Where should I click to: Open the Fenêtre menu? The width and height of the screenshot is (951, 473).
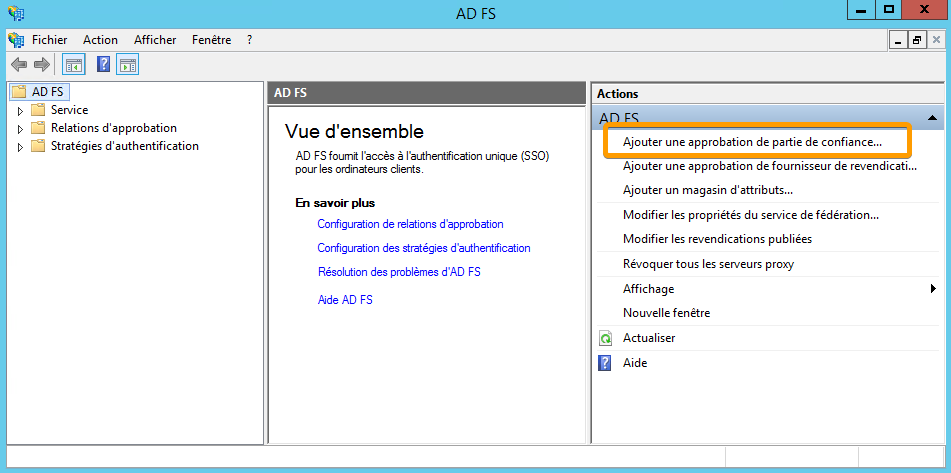(212, 40)
